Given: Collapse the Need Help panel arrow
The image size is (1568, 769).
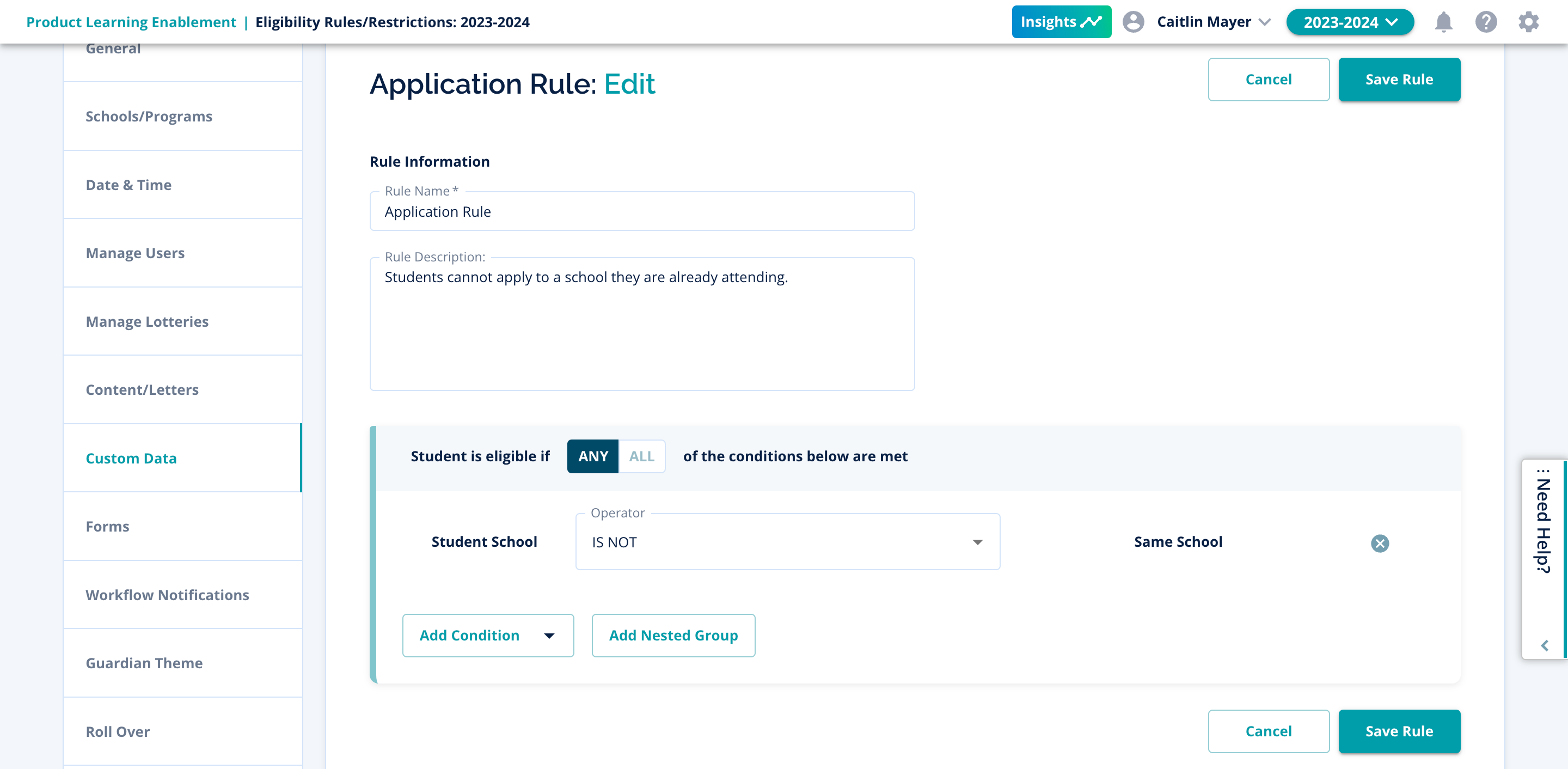Looking at the screenshot, I should (x=1544, y=645).
